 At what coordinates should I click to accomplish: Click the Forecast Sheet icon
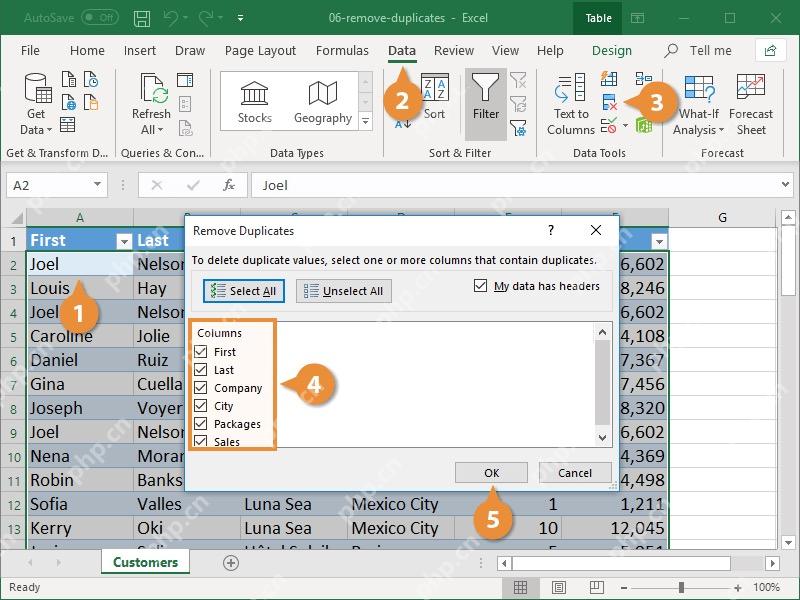[751, 104]
